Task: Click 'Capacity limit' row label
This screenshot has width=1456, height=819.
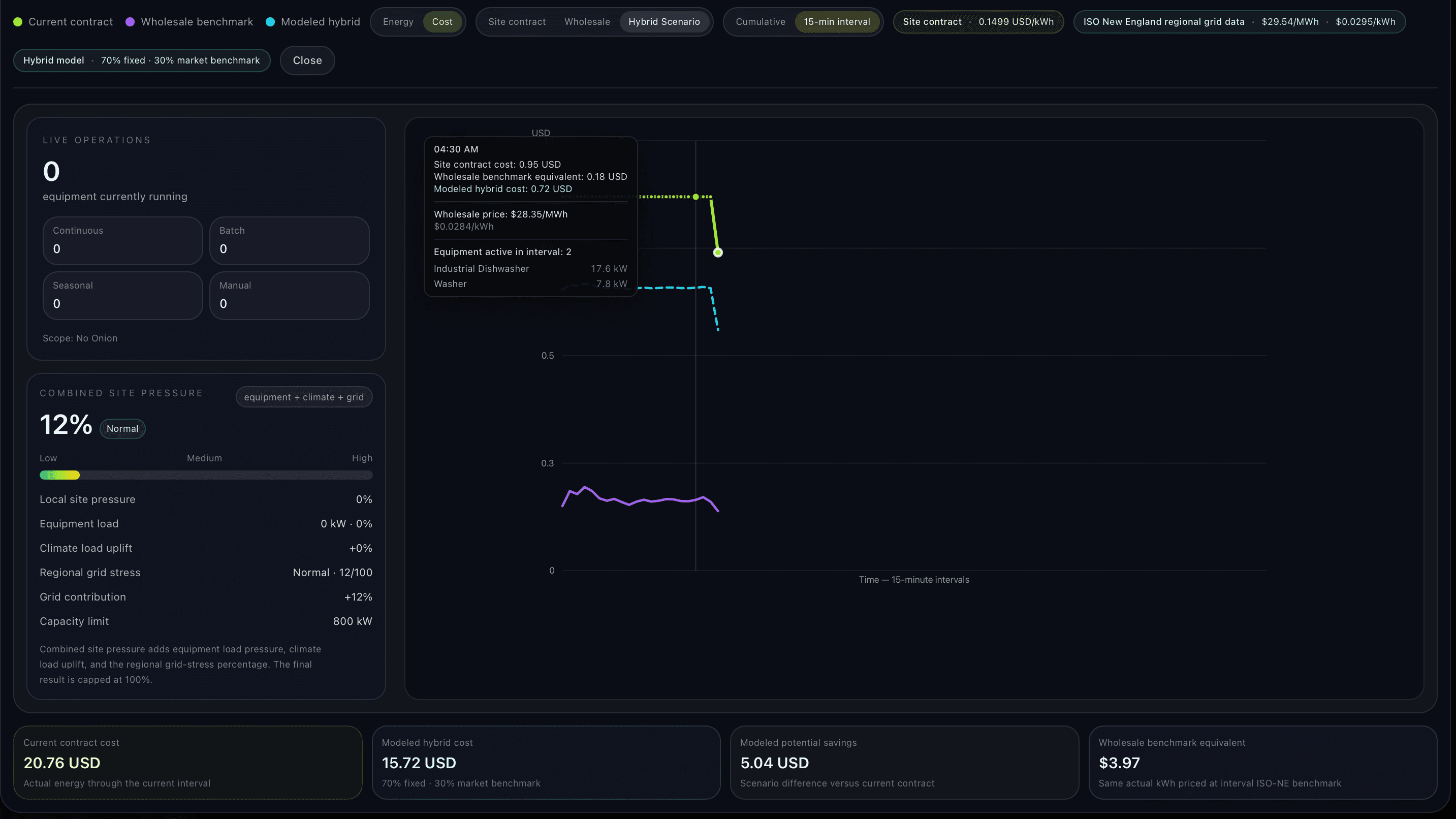Action: click(x=74, y=621)
